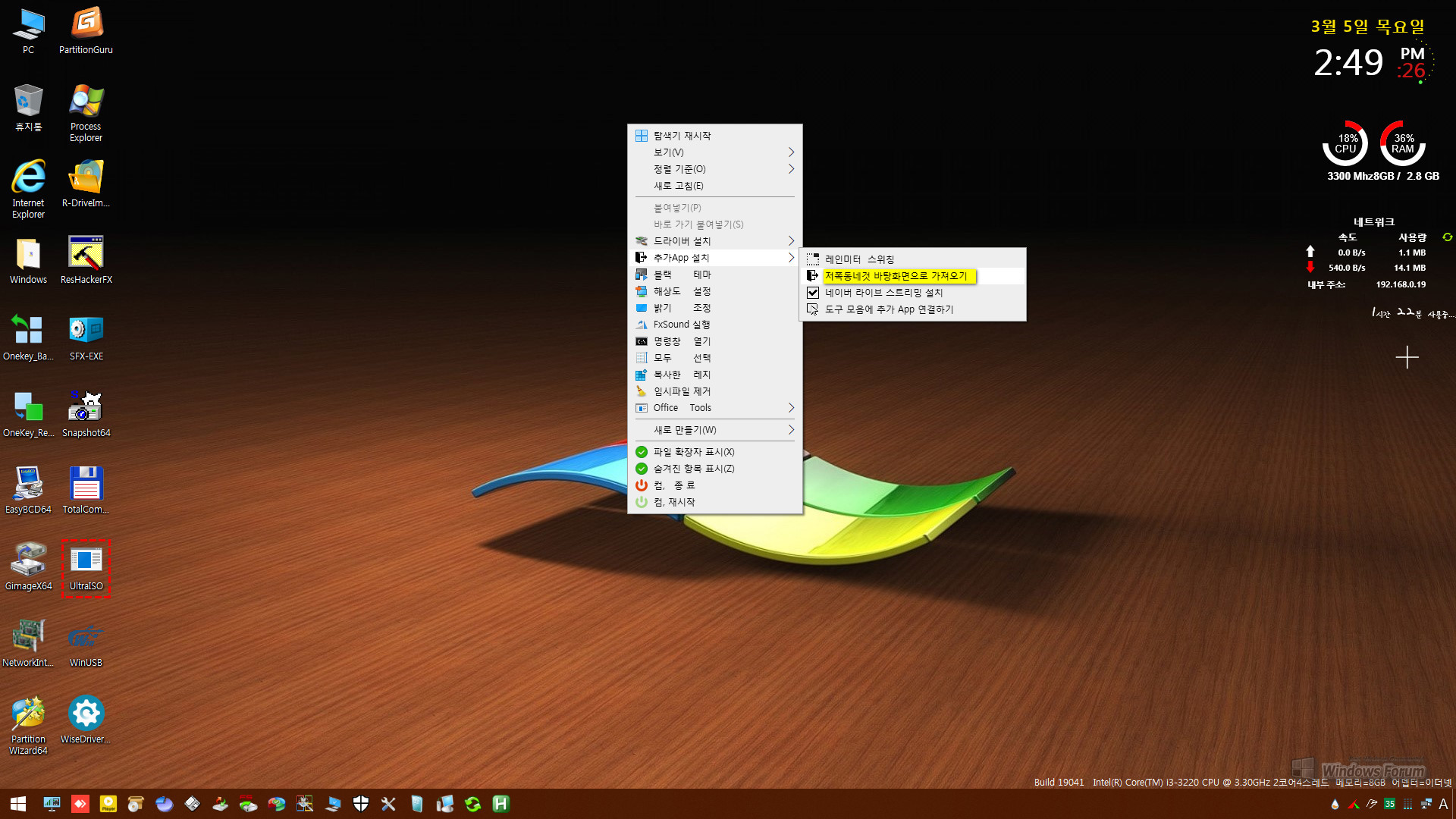The height and width of the screenshot is (819, 1456).
Task: Expand the Office Tools submenu
Action: [x=715, y=408]
